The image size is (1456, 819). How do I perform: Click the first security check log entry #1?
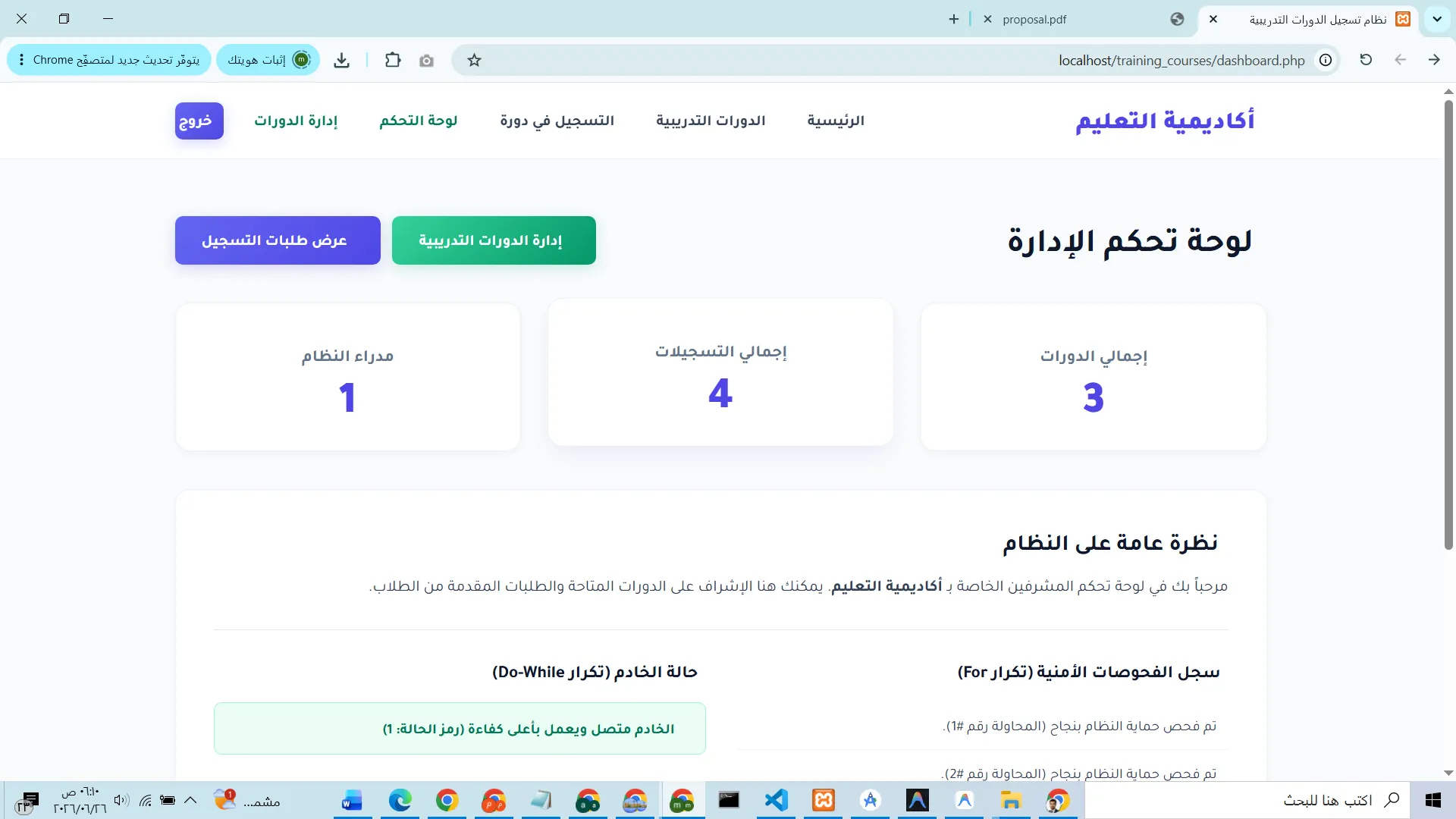1080,726
